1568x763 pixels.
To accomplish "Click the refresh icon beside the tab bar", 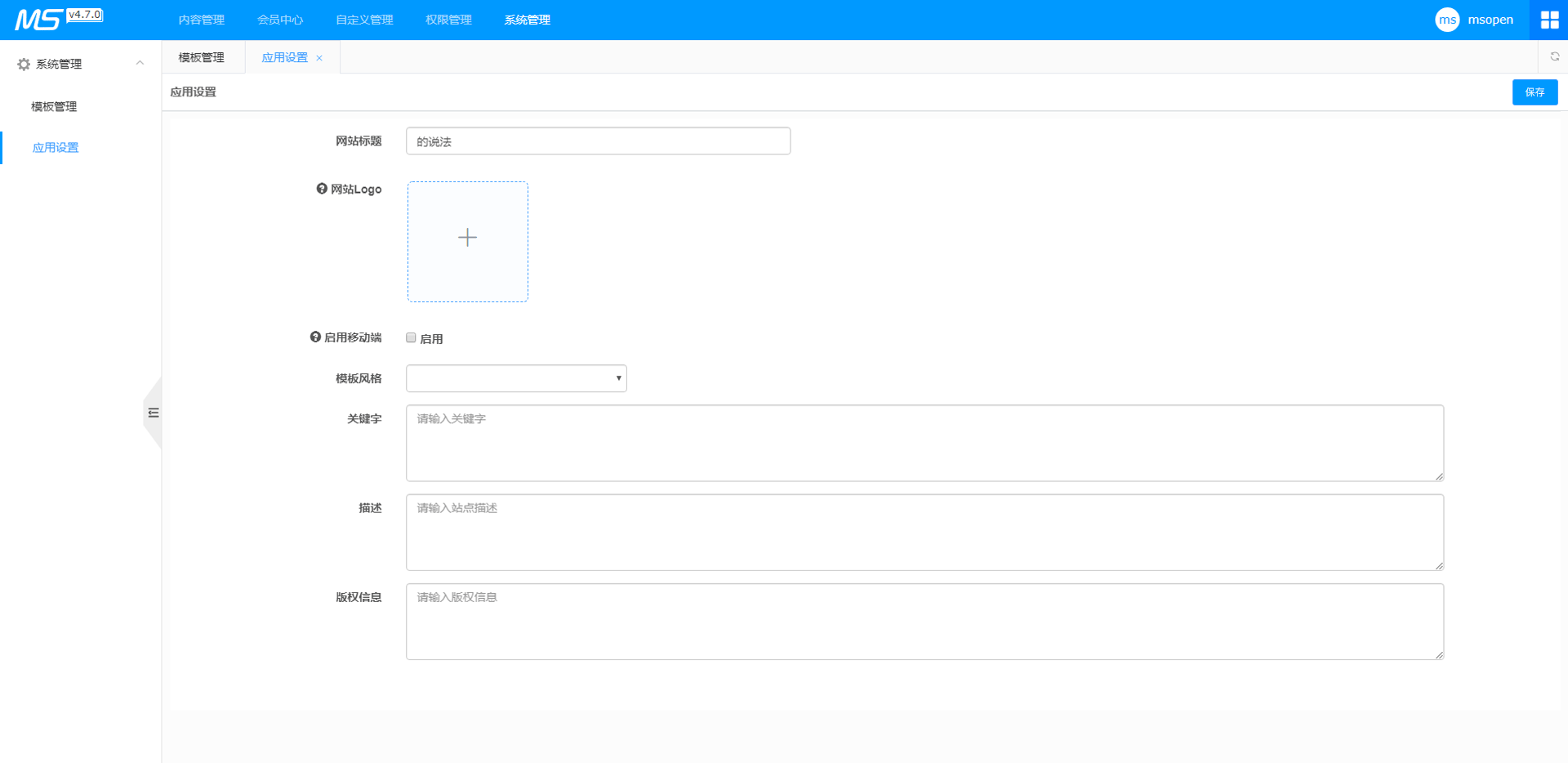I will pos(1554,56).
